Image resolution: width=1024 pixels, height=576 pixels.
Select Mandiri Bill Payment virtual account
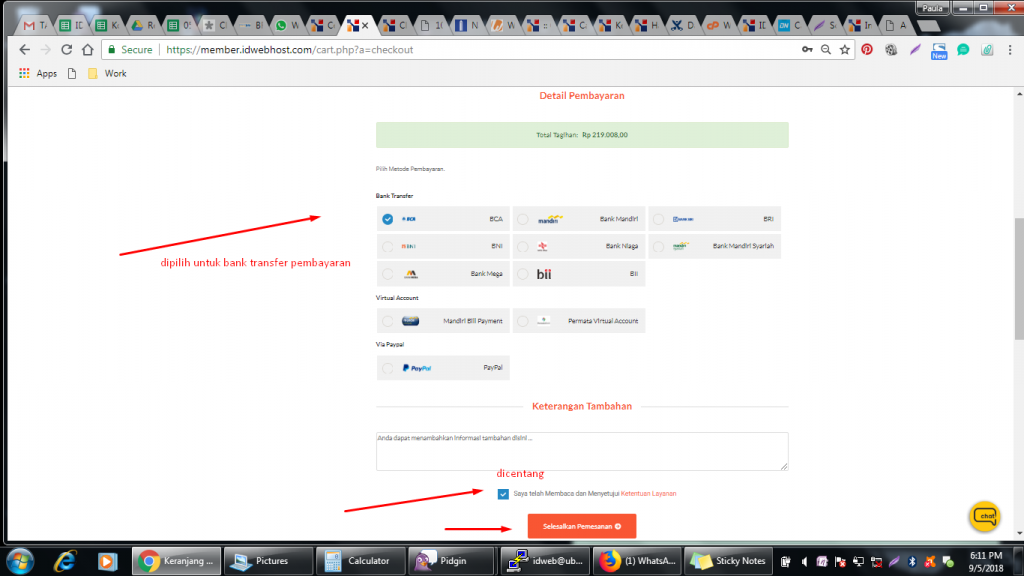click(443, 321)
